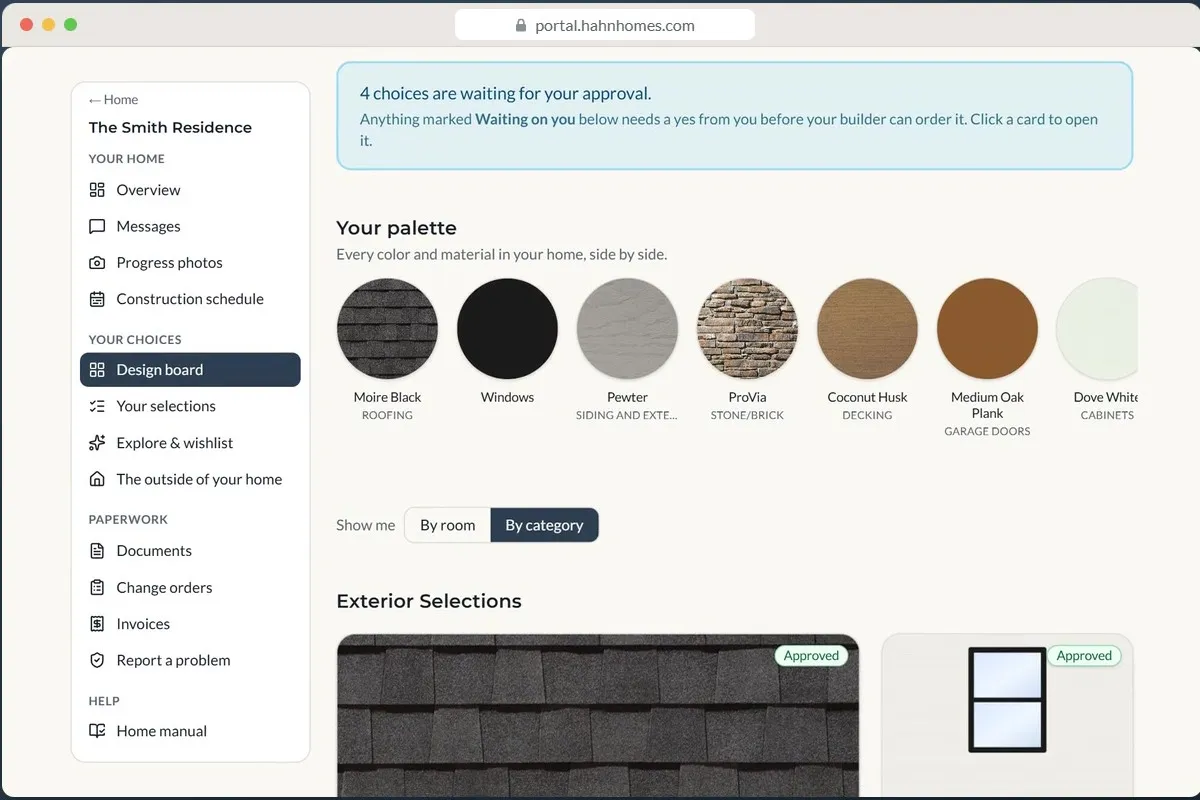View the Construction schedule
The image size is (1200, 800).
point(190,299)
